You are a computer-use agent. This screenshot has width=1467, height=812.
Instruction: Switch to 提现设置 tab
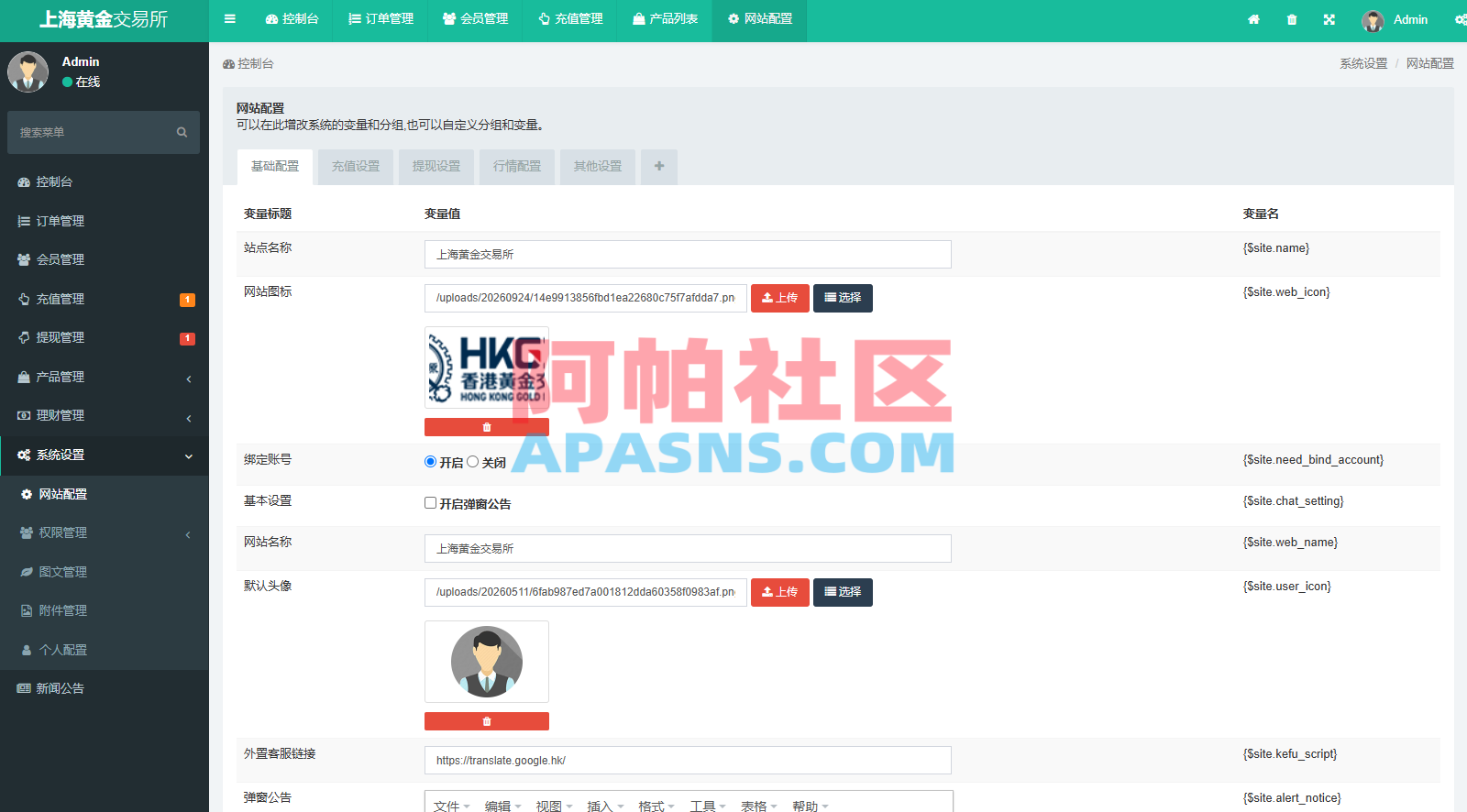click(436, 167)
